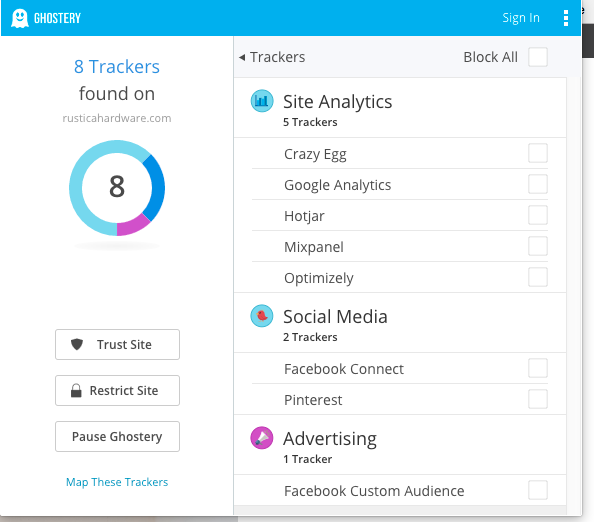Click the Sign In link
594x522 pixels.
click(x=521, y=18)
